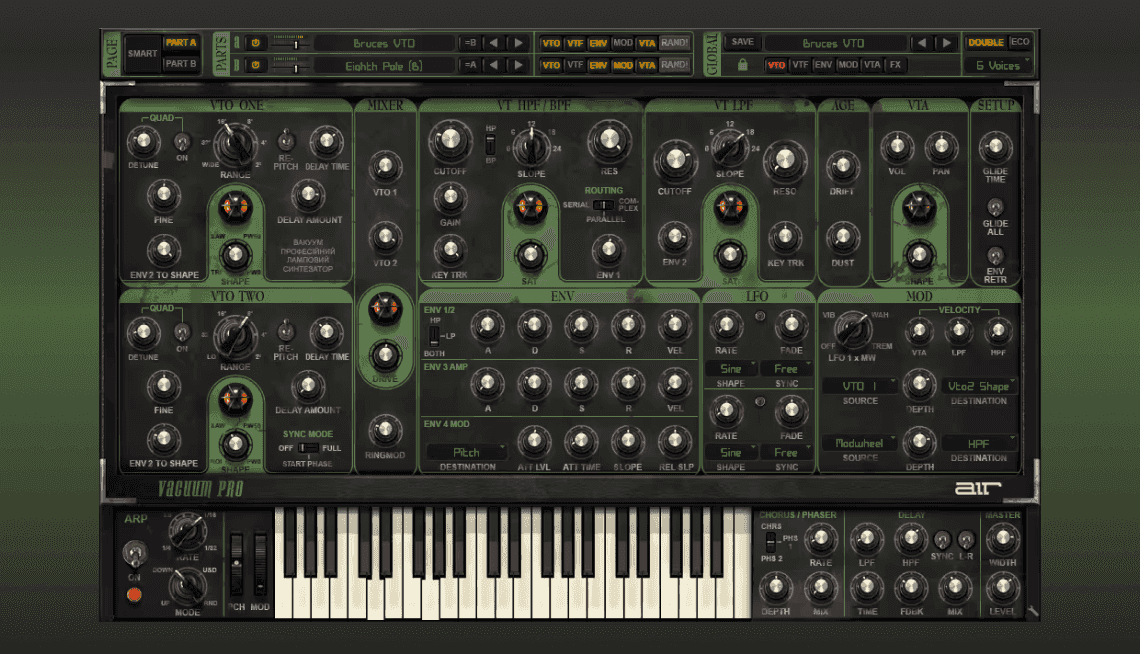Toggle the GLIDE ALL switch
This screenshot has width=1140, height=654.
995,207
